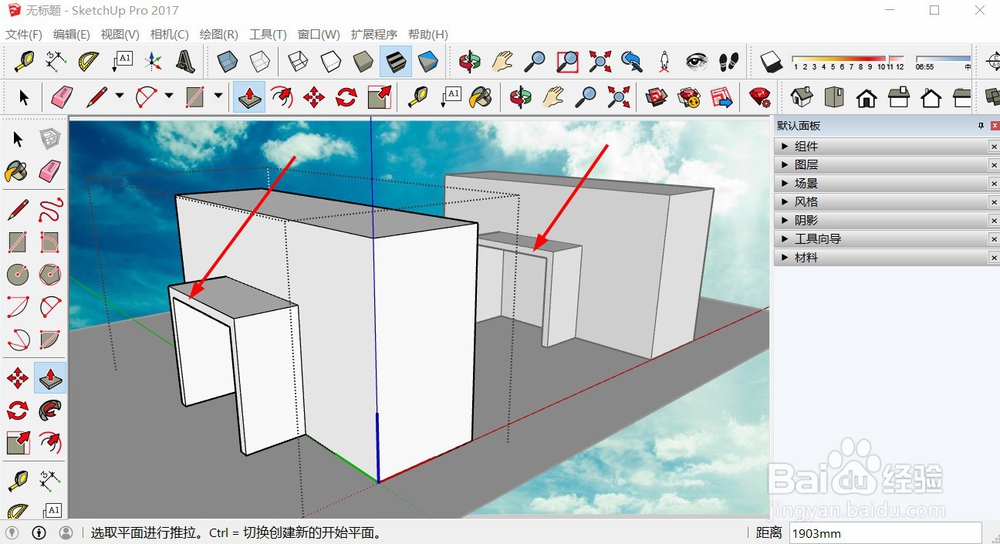Select Rotated Rectangle tool in left palette
Screen dimensions: 1000x544
tap(50, 242)
